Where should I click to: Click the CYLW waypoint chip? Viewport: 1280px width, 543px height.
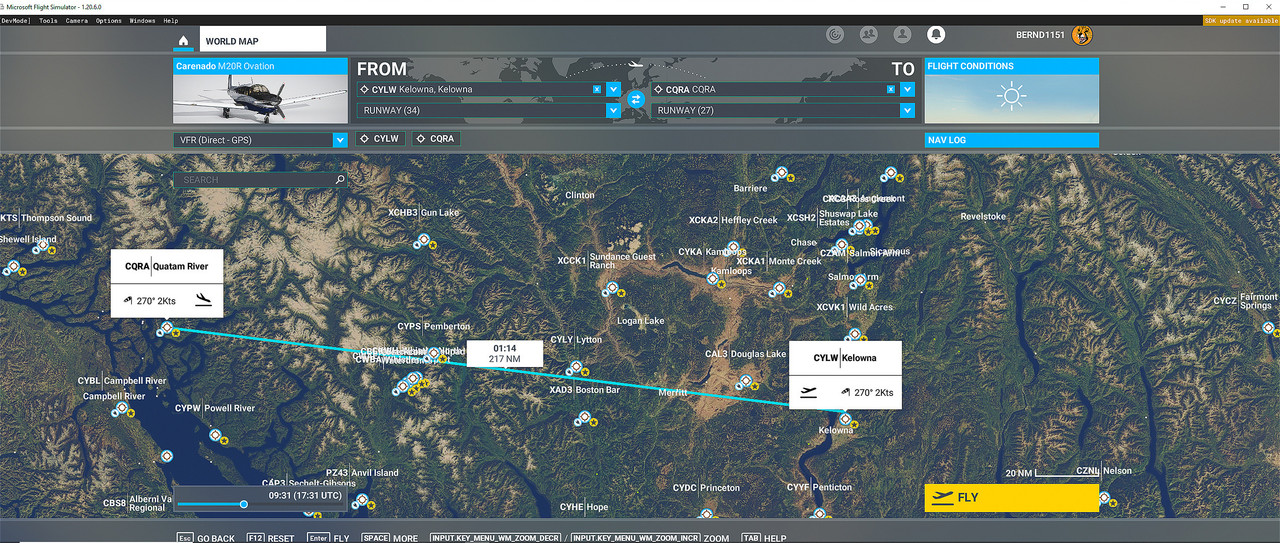(381, 139)
